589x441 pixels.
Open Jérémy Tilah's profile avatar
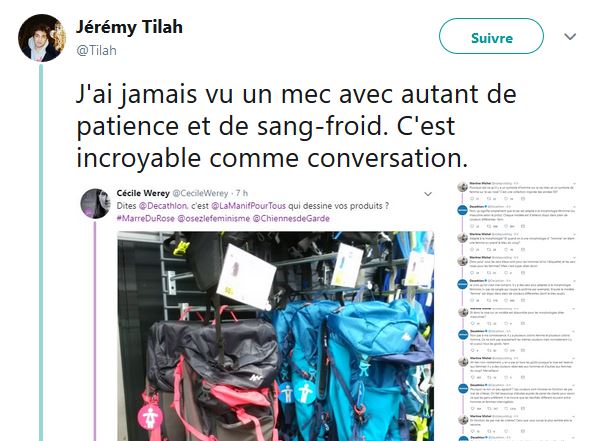click(42, 38)
